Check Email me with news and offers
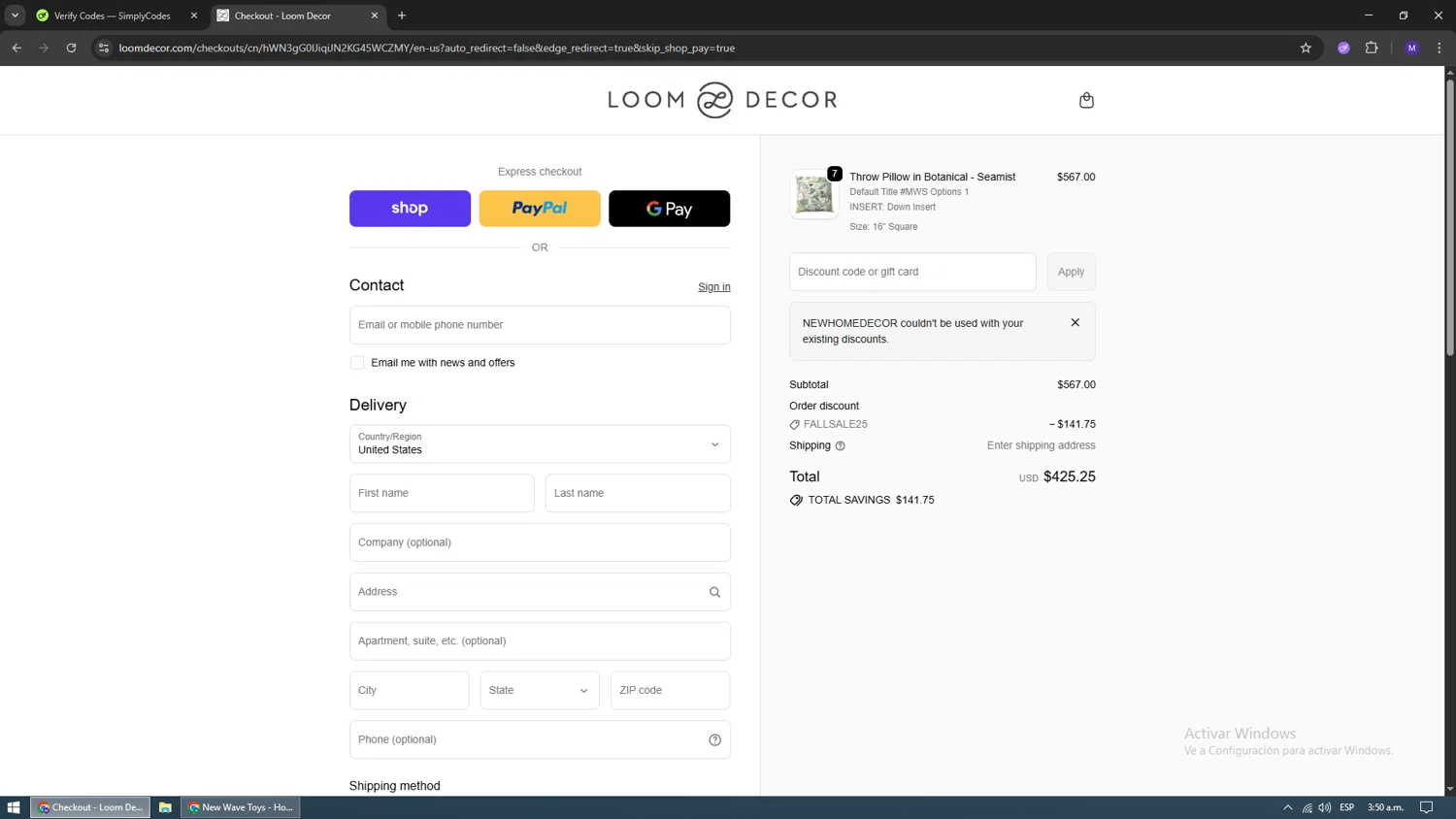 pos(357,363)
